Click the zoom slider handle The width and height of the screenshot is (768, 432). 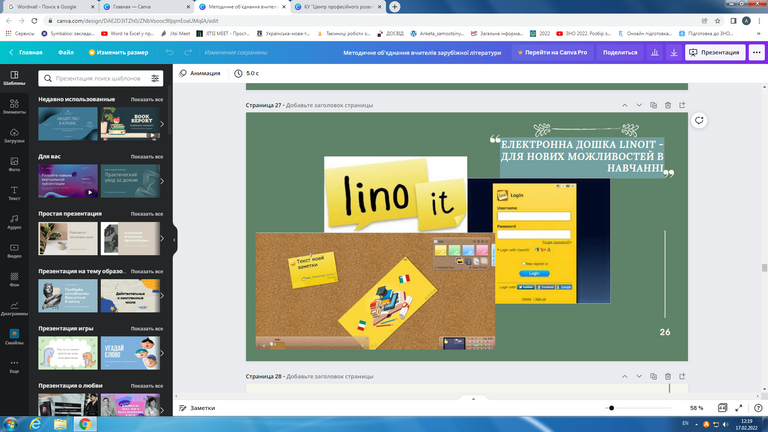611,408
